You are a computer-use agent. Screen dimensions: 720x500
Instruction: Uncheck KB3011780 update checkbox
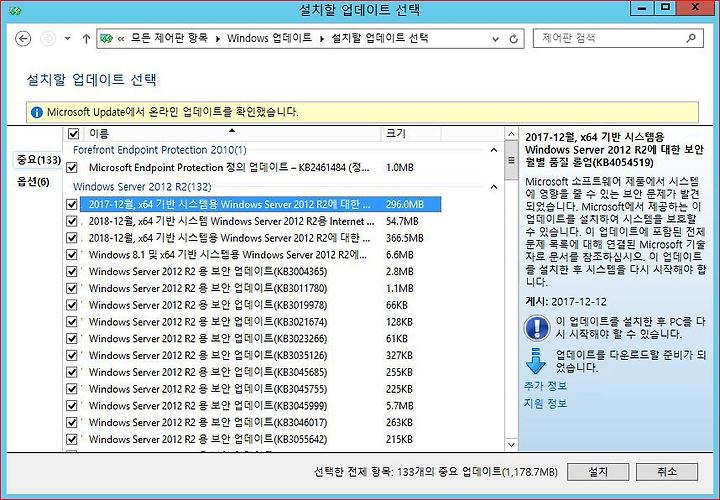[x=72, y=288]
